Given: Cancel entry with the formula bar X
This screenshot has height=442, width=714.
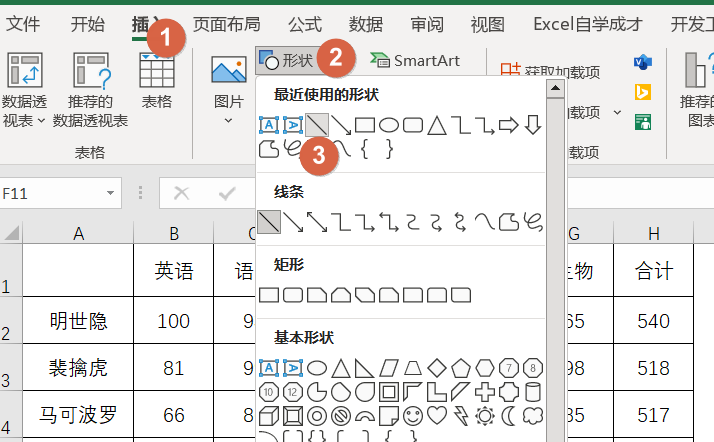Looking at the screenshot, I should (x=181, y=193).
